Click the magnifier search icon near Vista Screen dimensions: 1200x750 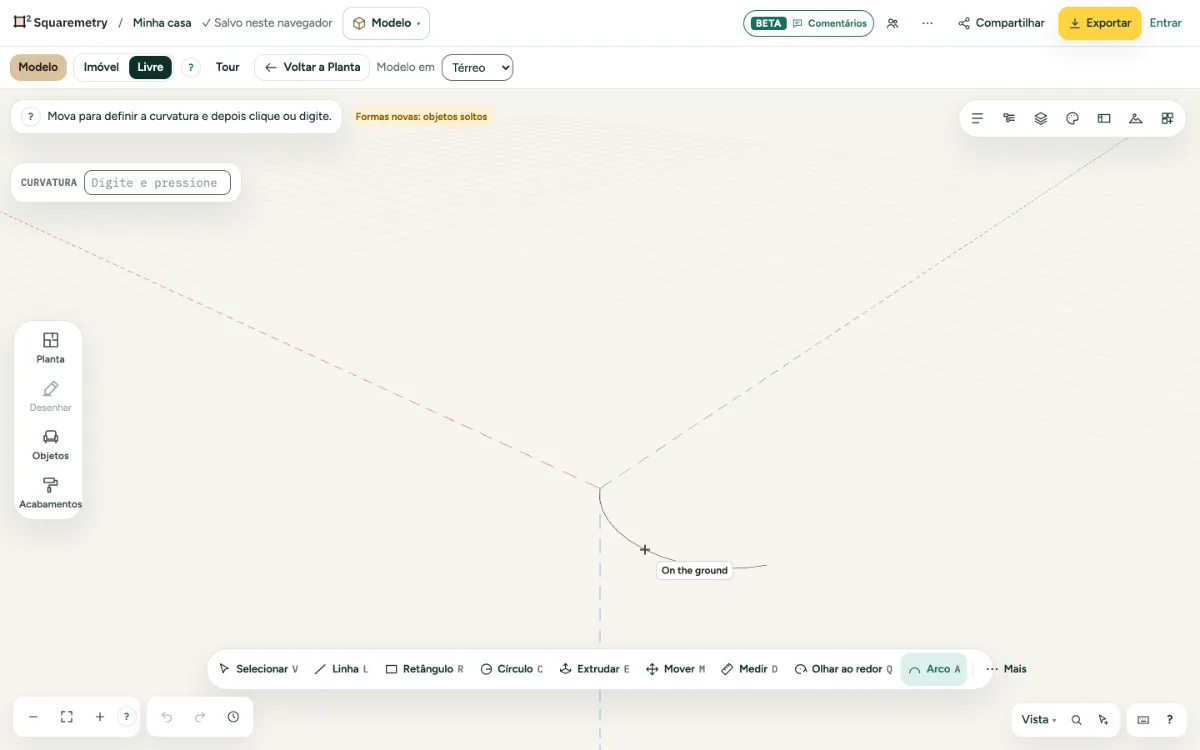click(x=1077, y=720)
